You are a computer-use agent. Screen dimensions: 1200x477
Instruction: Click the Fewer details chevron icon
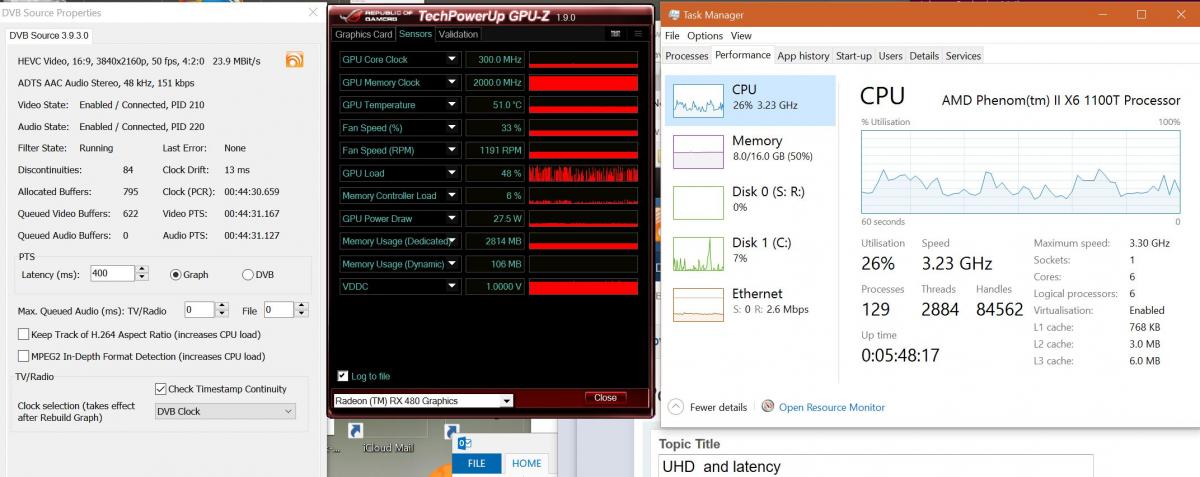(x=675, y=407)
